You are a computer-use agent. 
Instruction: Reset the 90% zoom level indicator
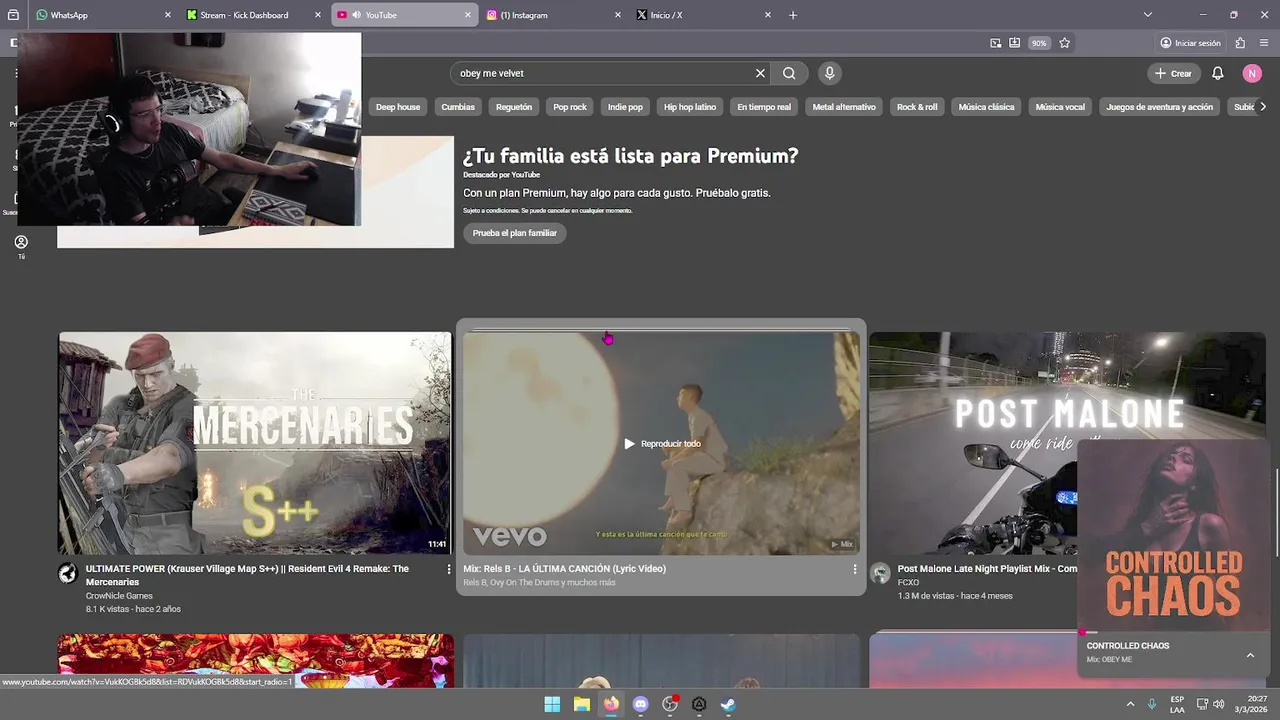point(1039,43)
